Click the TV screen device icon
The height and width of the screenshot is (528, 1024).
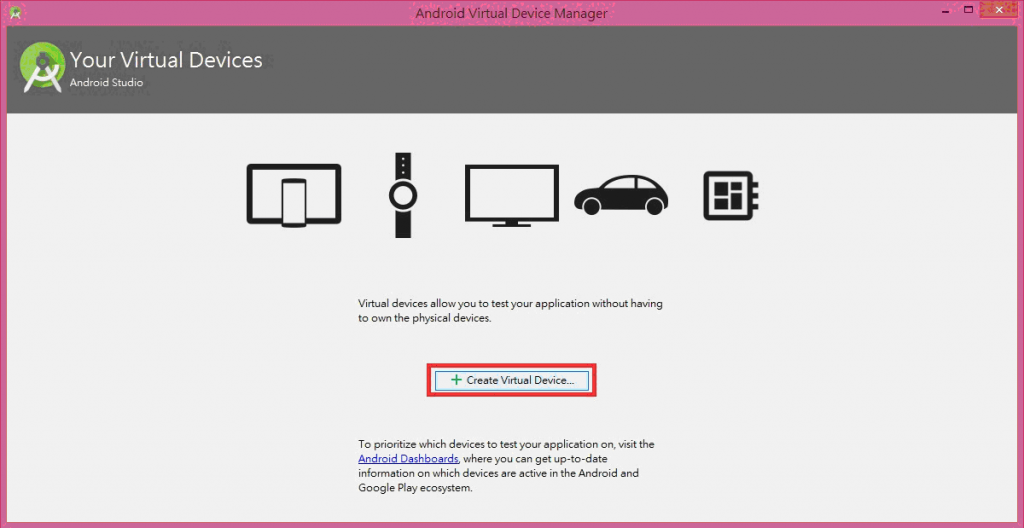point(511,195)
